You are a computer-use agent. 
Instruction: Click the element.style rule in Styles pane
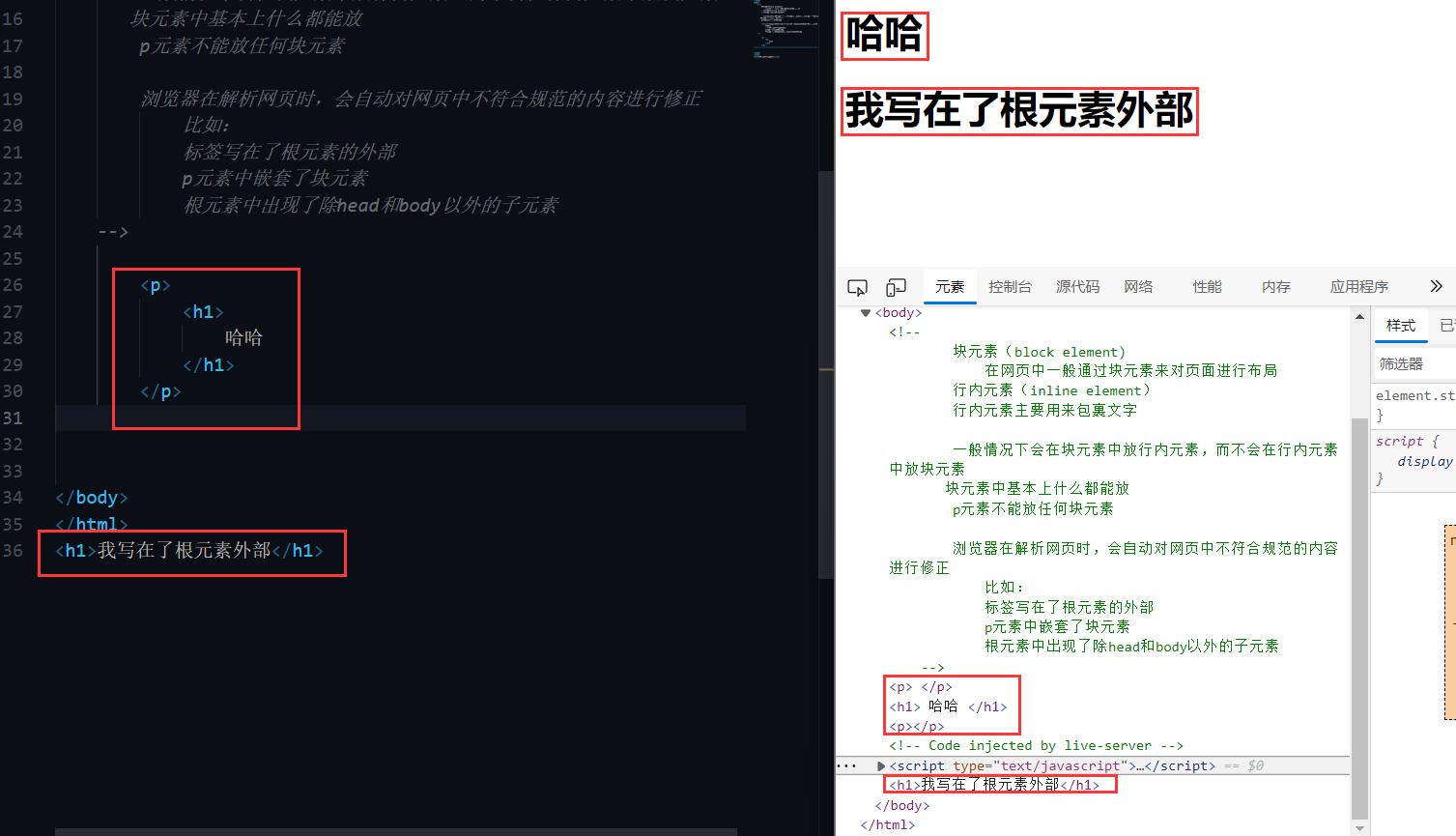[x=1414, y=395]
